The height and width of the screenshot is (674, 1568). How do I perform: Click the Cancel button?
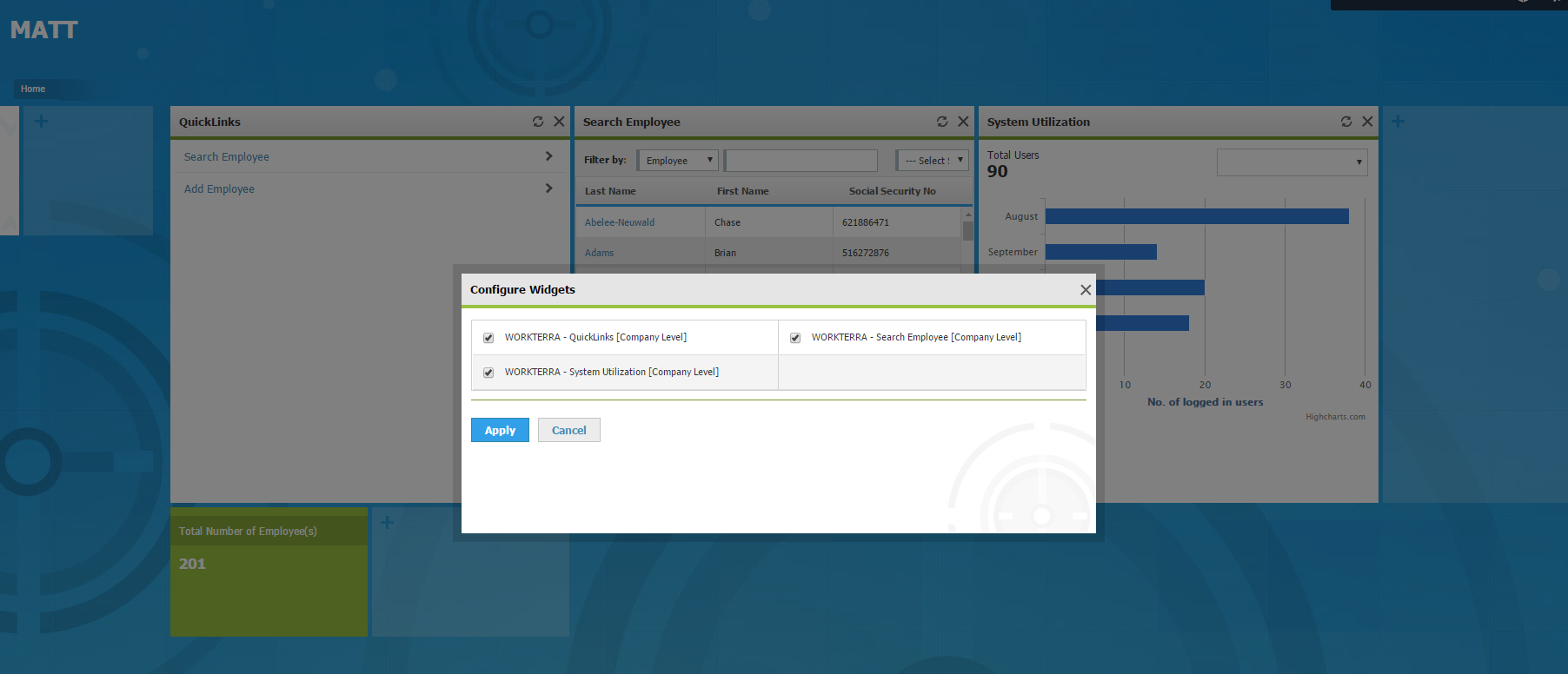[568, 430]
